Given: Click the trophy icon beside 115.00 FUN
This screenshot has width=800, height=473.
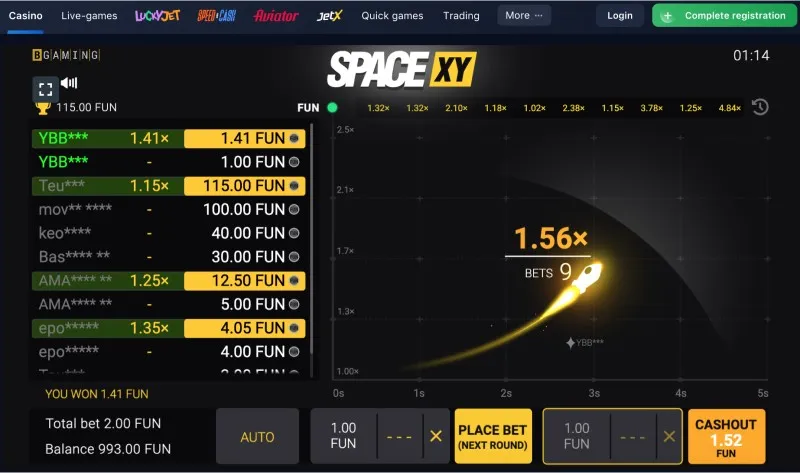Looking at the screenshot, I should pos(43,108).
